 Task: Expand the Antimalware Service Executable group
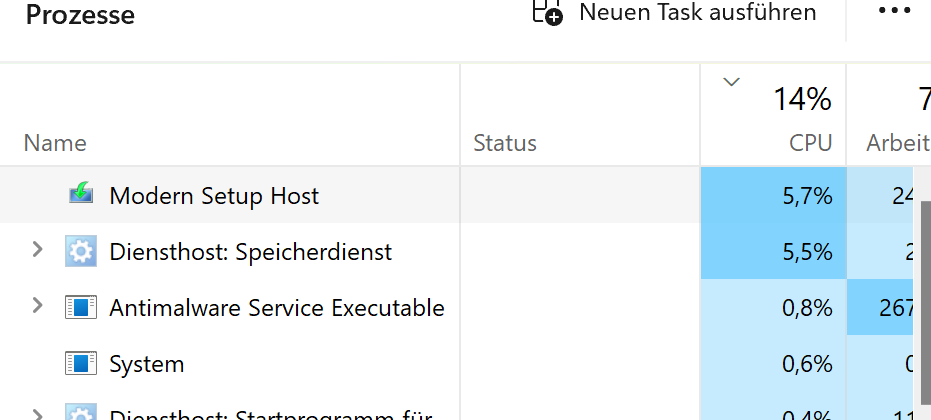(x=38, y=306)
